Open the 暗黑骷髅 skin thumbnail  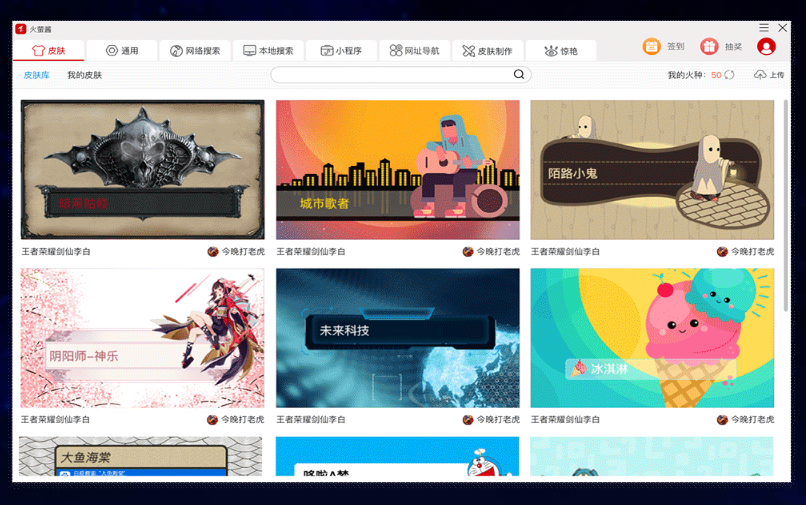click(x=142, y=170)
